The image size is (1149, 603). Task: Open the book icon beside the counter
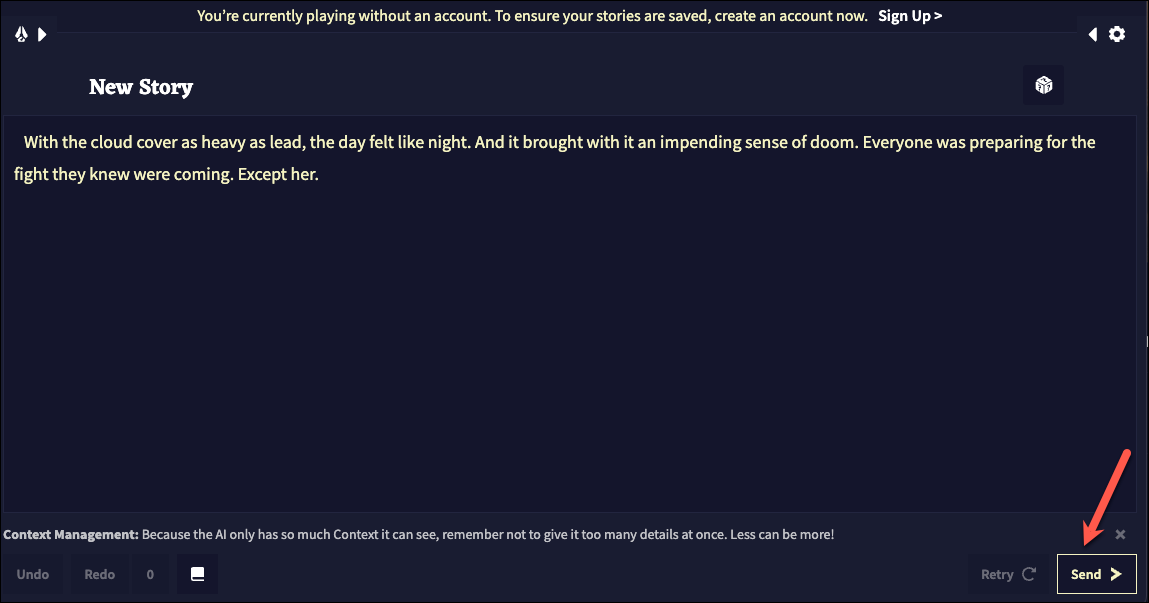[x=197, y=574]
